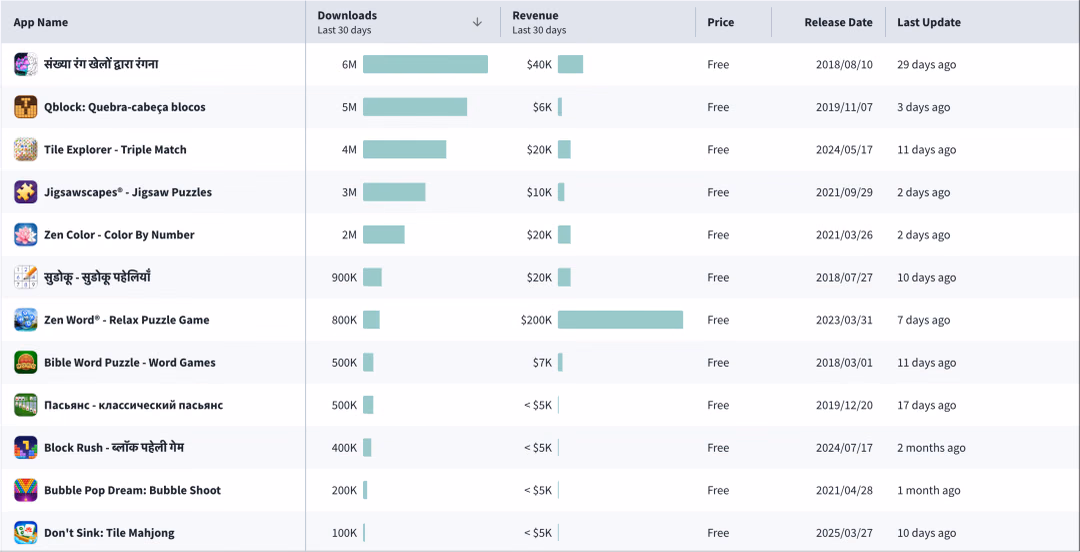This screenshot has height=552, width=1080.
Task: Click the $6K revenue value
Action: pos(542,107)
